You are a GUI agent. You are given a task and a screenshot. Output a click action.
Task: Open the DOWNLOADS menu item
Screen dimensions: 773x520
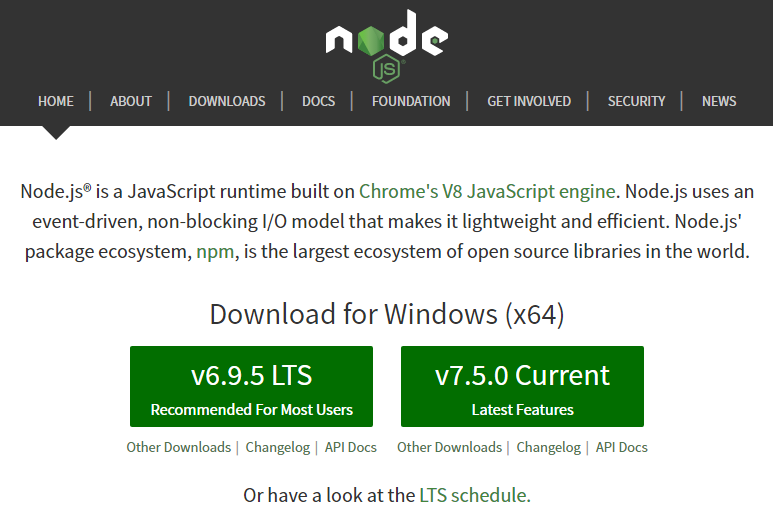click(x=227, y=101)
